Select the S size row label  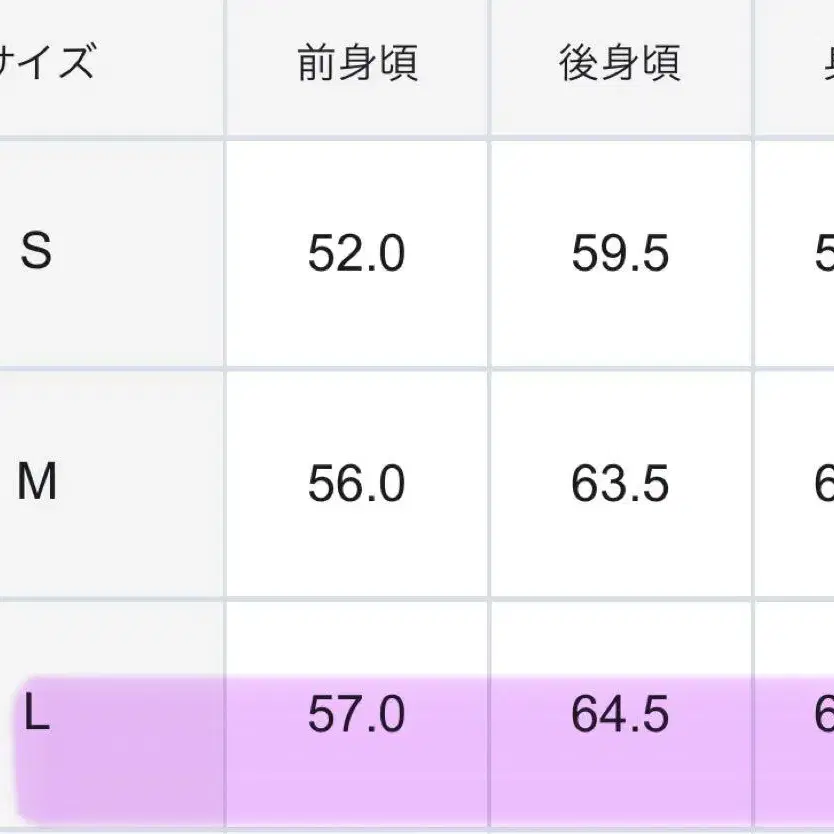tap(36, 252)
